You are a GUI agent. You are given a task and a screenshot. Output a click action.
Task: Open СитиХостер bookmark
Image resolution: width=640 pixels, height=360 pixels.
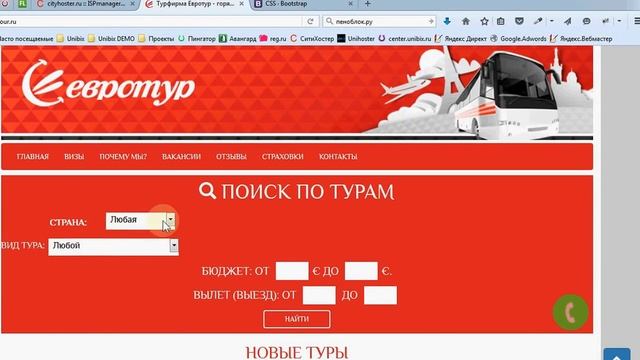tap(312, 39)
